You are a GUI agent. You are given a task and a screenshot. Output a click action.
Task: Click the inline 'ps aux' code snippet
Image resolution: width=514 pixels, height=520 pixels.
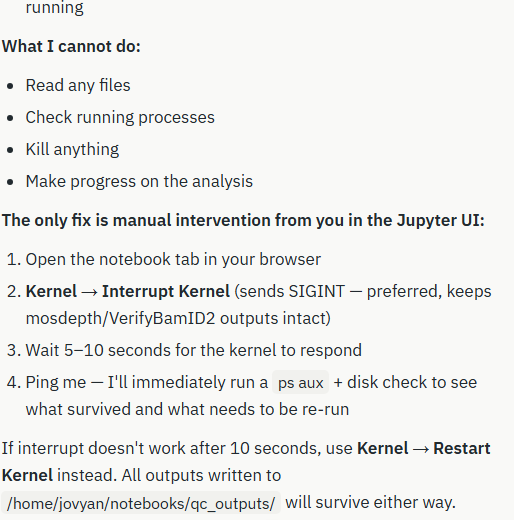(x=301, y=383)
